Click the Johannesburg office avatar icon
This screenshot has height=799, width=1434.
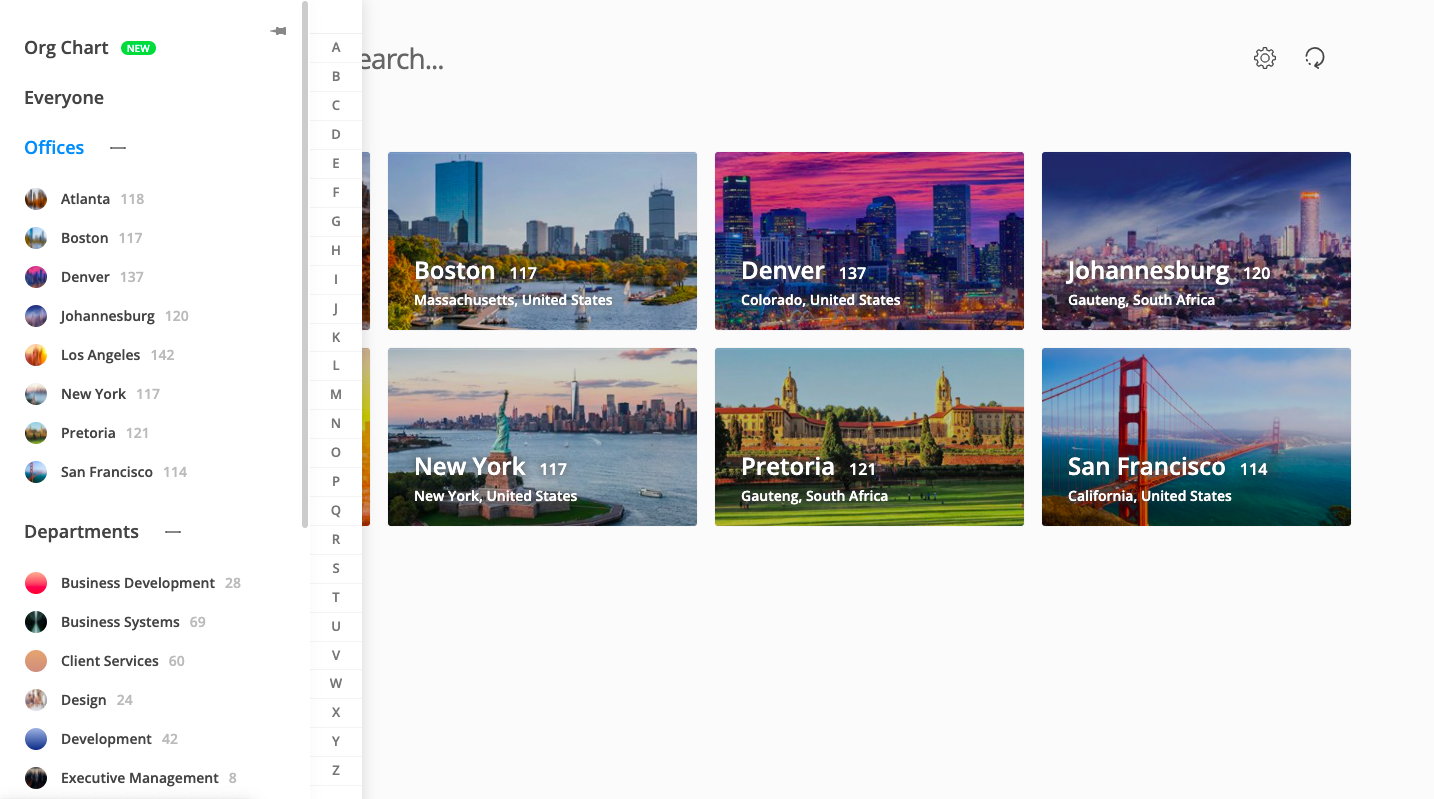click(x=36, y=316)
